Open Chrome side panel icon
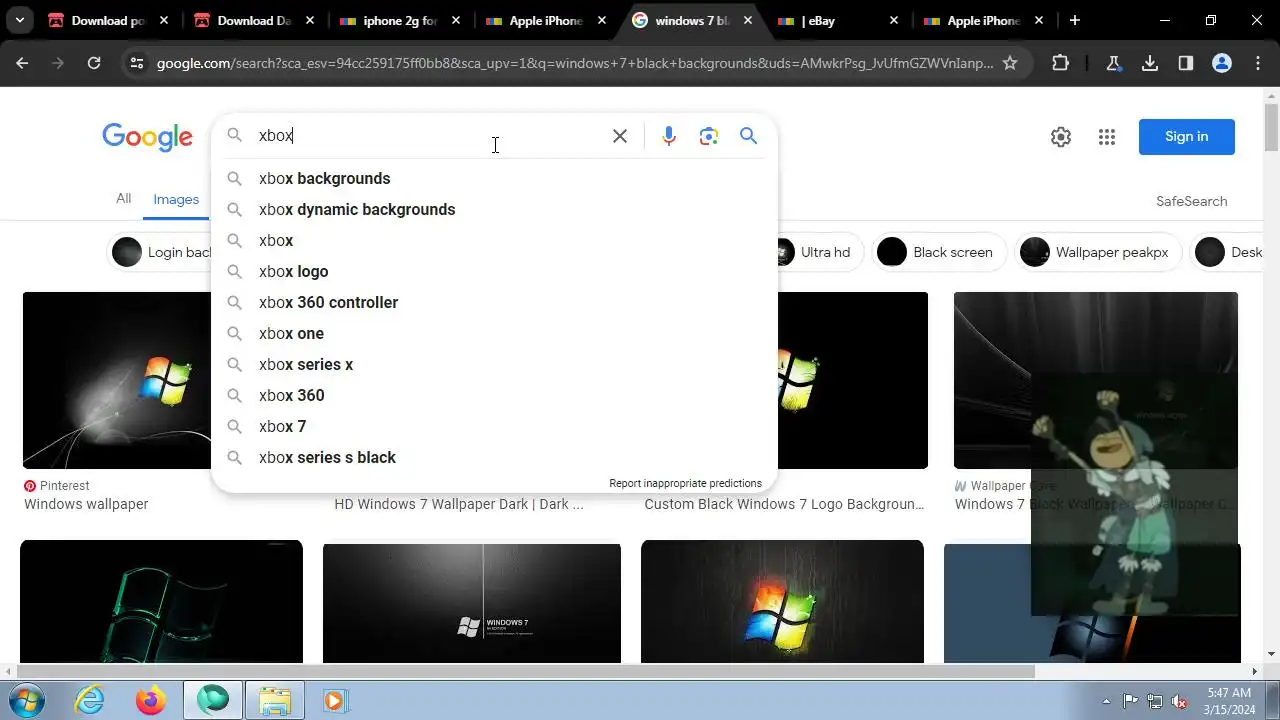This screenshot has height=720, width=1280. pyautogui.click(x=1186, y=63)
